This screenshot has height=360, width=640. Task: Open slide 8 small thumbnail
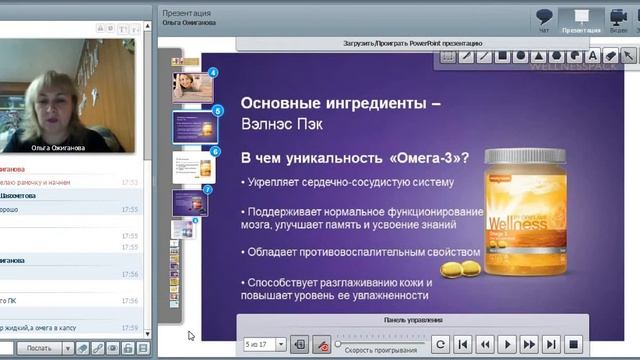coord(183,229)
